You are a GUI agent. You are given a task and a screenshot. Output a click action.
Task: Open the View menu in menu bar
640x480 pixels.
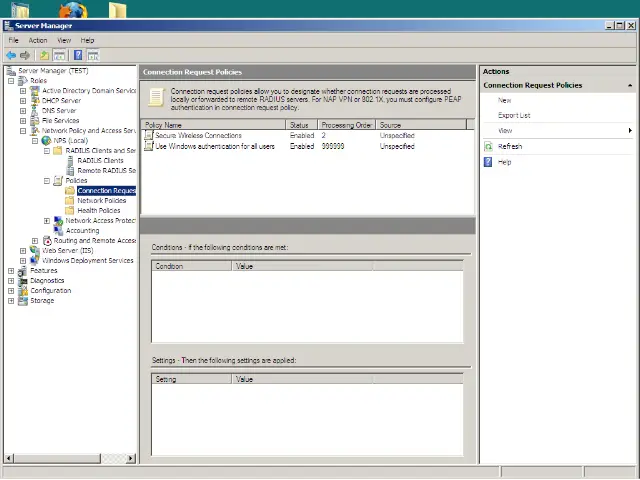[64, 40]
